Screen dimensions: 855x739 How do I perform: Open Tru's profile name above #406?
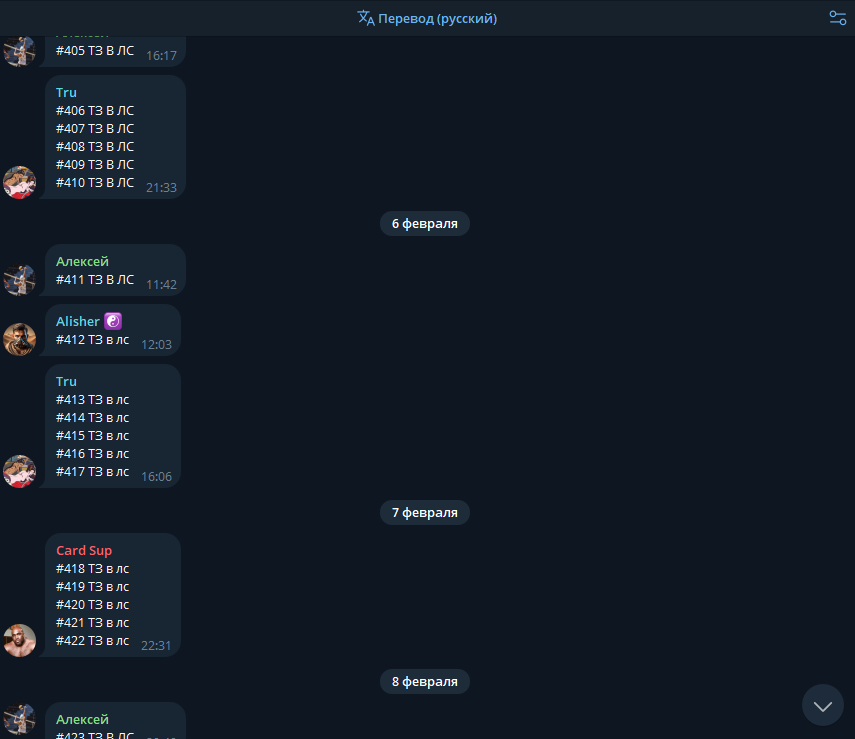[x=66, y=92]
